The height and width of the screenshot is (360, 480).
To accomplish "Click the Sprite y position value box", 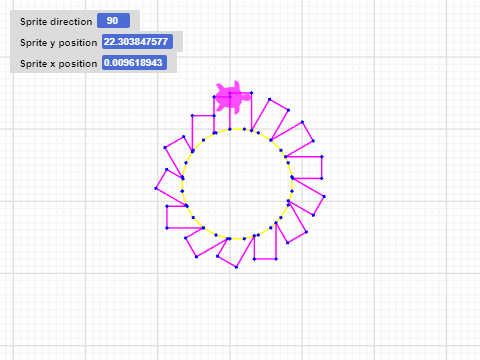I will tap(137, 42).
